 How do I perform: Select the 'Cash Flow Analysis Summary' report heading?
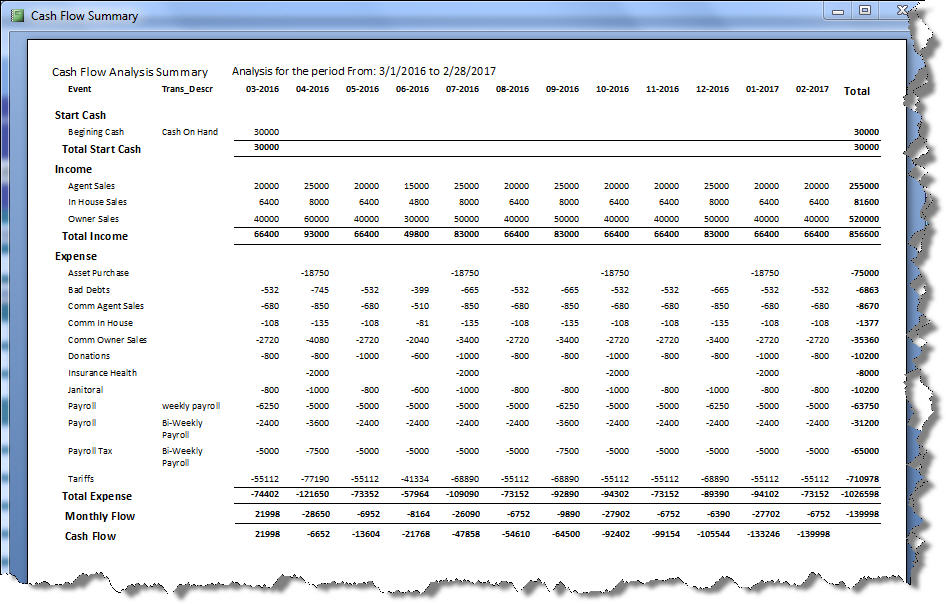coord(130,72)
